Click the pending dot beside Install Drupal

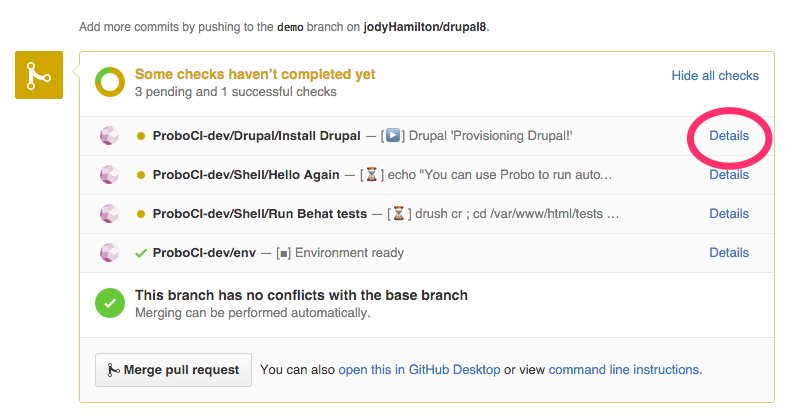(141, 136)
